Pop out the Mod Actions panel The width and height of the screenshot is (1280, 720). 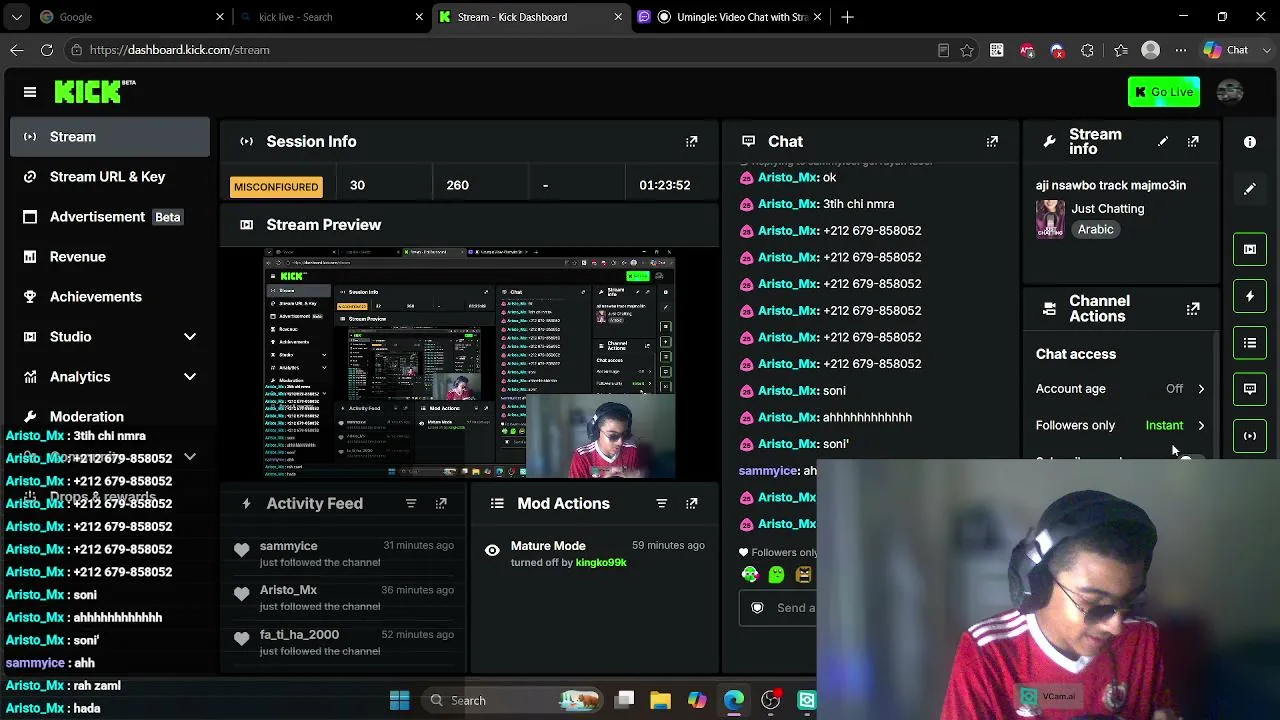[x=691, y=504]
